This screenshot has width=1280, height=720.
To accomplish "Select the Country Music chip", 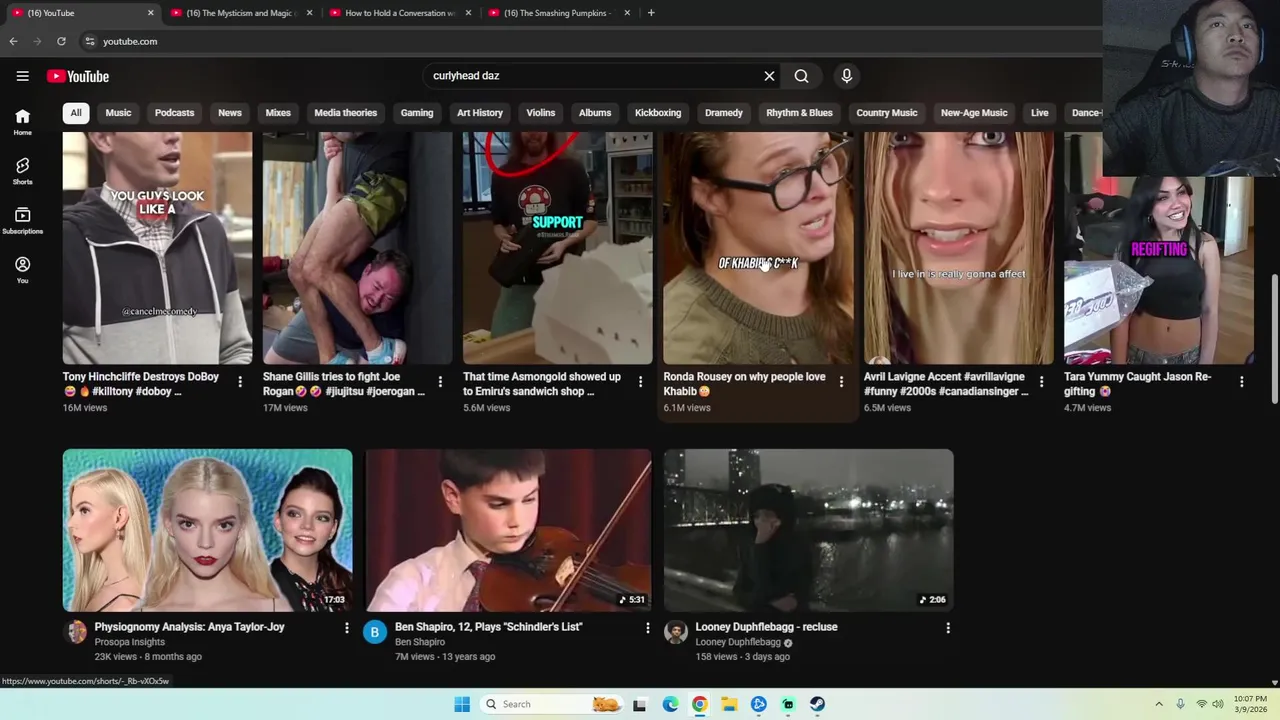I will pos(887,113).
